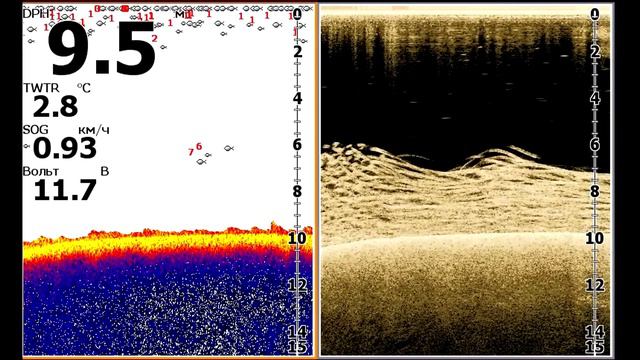
Task: Click depth mark 15 on sonar scale
Action: click(x=297, y=347)
